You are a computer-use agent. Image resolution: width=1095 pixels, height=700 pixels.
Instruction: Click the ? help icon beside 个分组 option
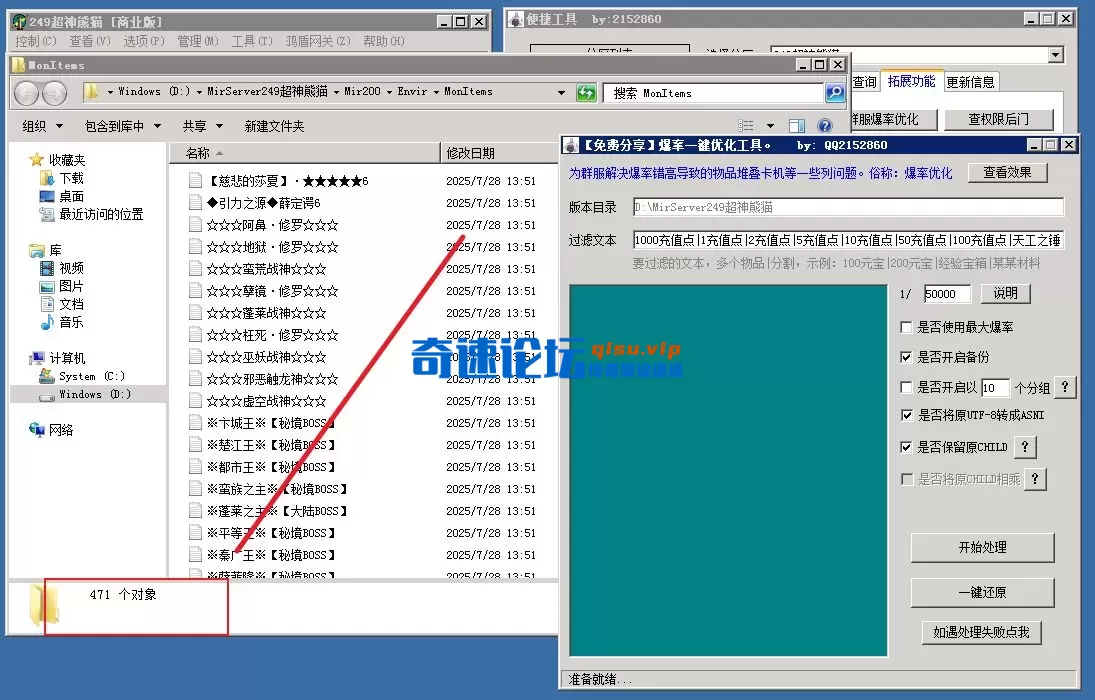point(1064,388)
